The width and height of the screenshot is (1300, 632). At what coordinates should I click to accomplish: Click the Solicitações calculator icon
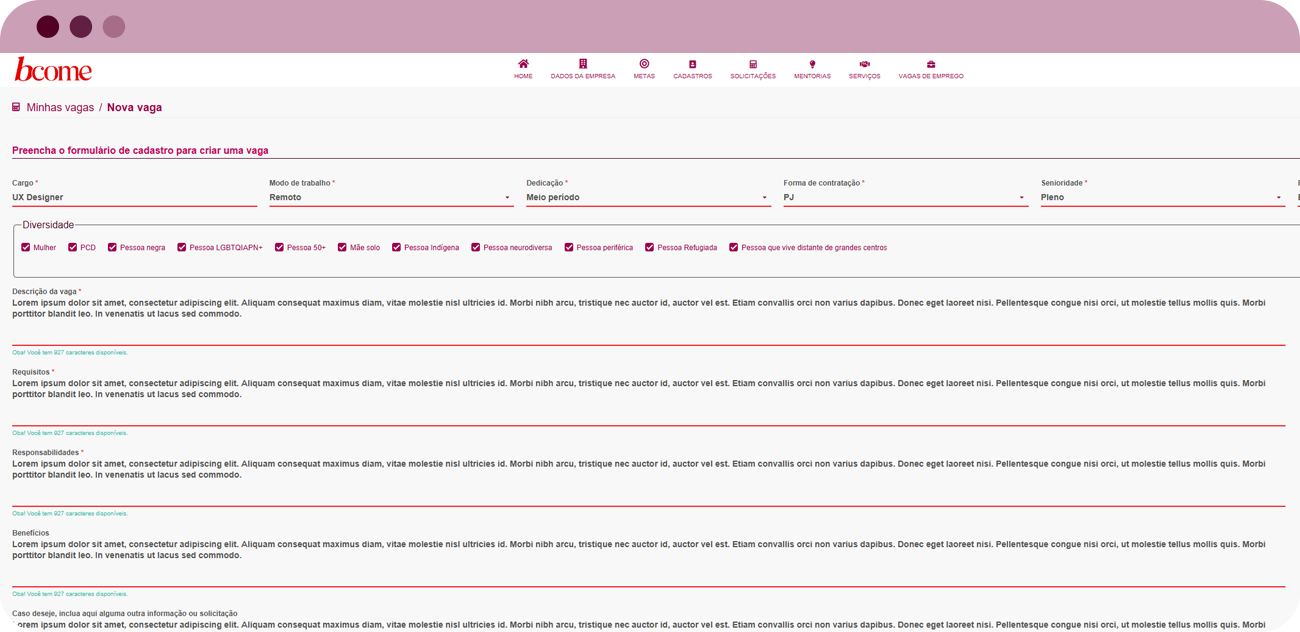pyautogui.click(x=753, y=64)
